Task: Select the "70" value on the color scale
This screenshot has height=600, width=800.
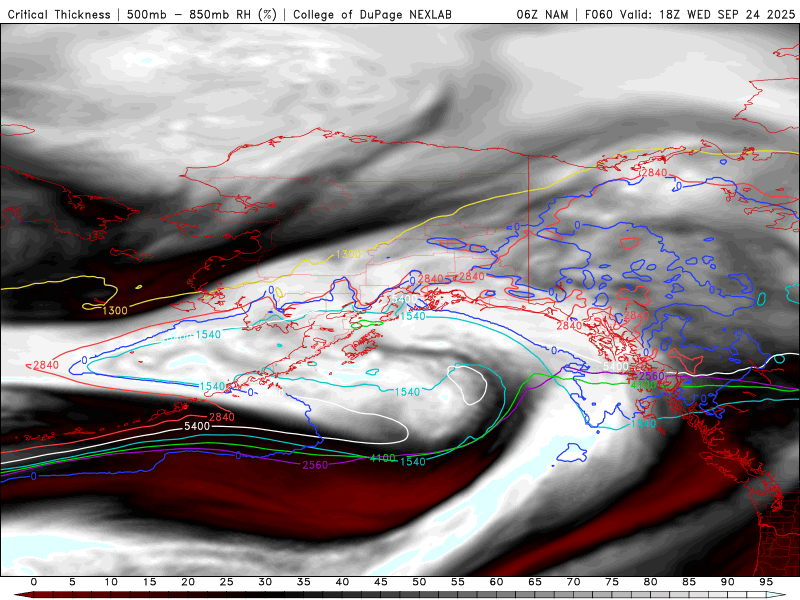Action: 573,582
